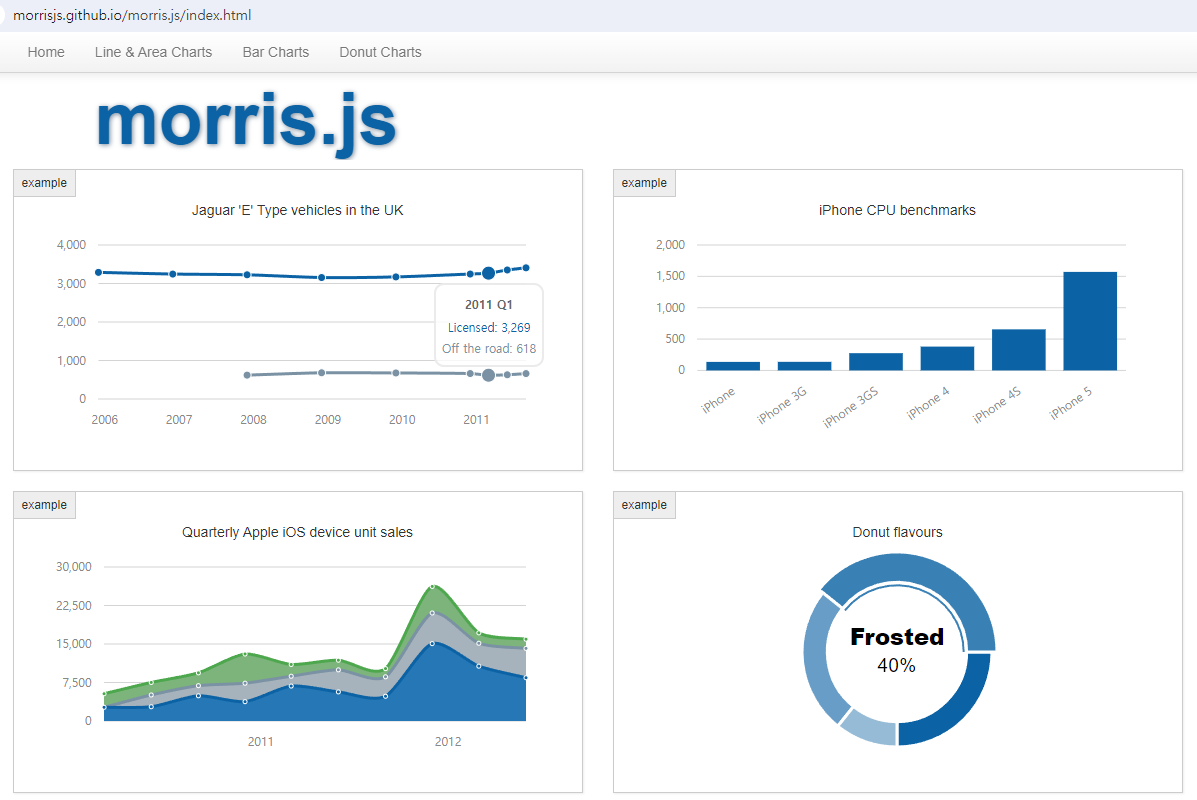Image resolution: width=1197 pixels, height=800 pixels.
Task: Show example code for iPhone CPU benchmarks
Action: tap(644, 183)
